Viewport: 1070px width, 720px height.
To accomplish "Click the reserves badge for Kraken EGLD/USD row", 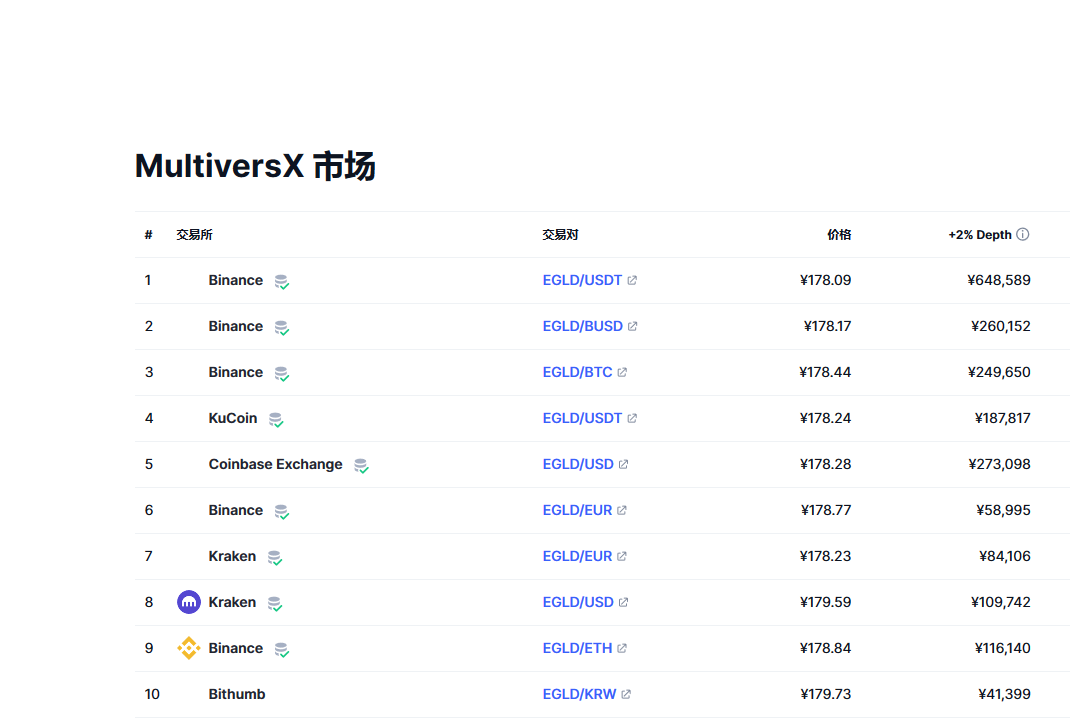I will coord(275,603).
